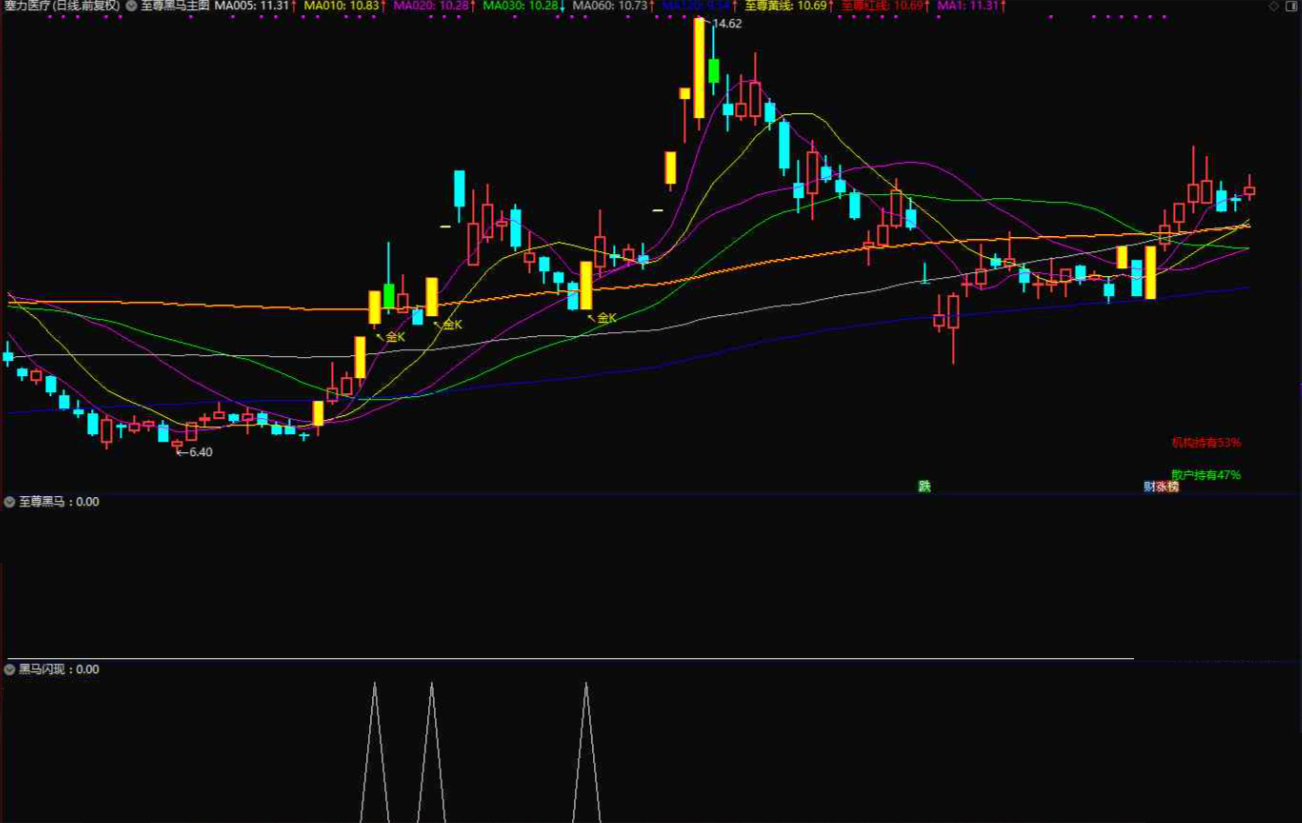Click the 14.62 high price label
The width and height of the screenshot is (1302, 823).
click(727, 24)
